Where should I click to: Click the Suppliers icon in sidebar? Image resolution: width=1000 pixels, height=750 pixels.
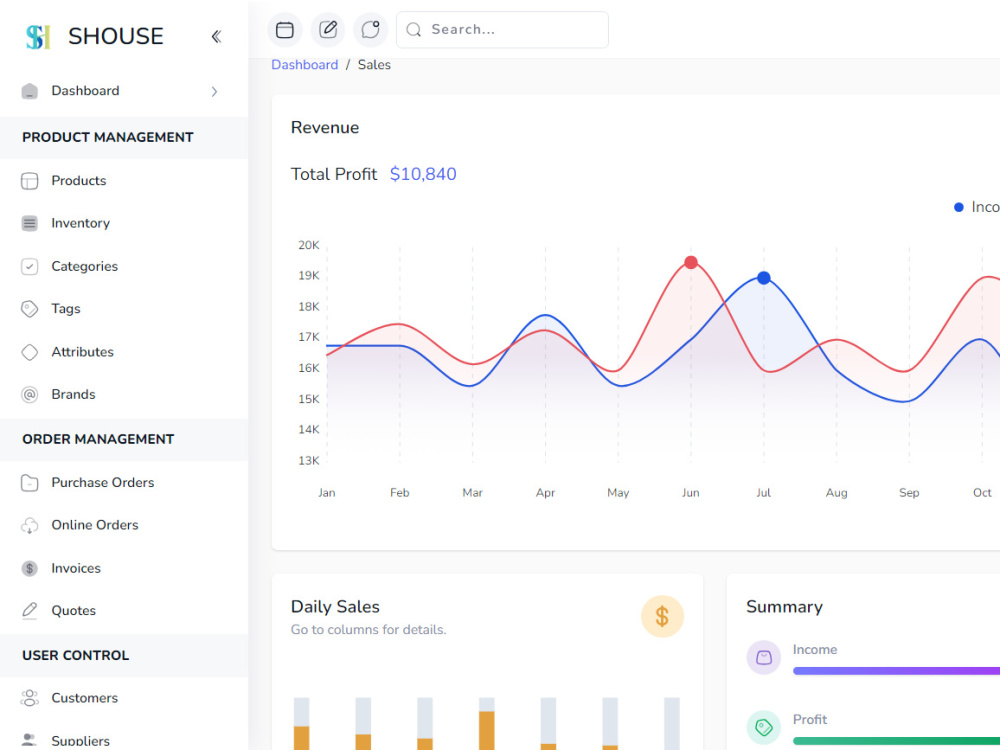click(x=29, y=740)
